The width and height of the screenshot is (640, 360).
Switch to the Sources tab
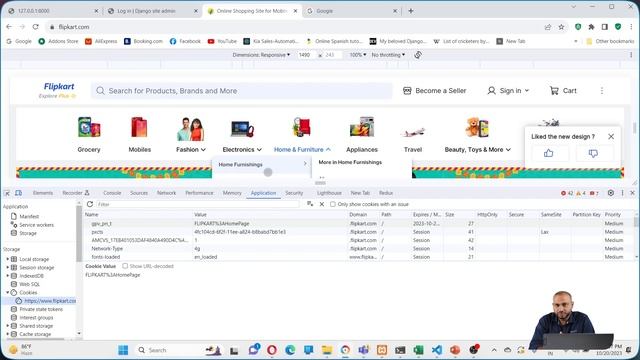[139, 193]
